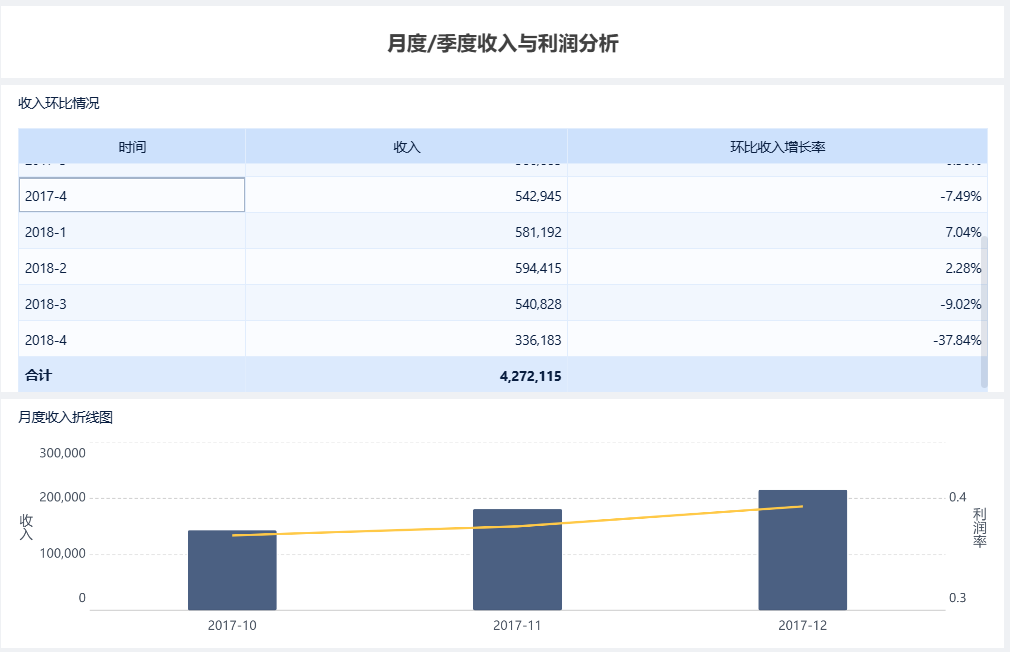Click the 环比收入增长率 column header
Screen dimensions: 1010x652
point(777,147)
